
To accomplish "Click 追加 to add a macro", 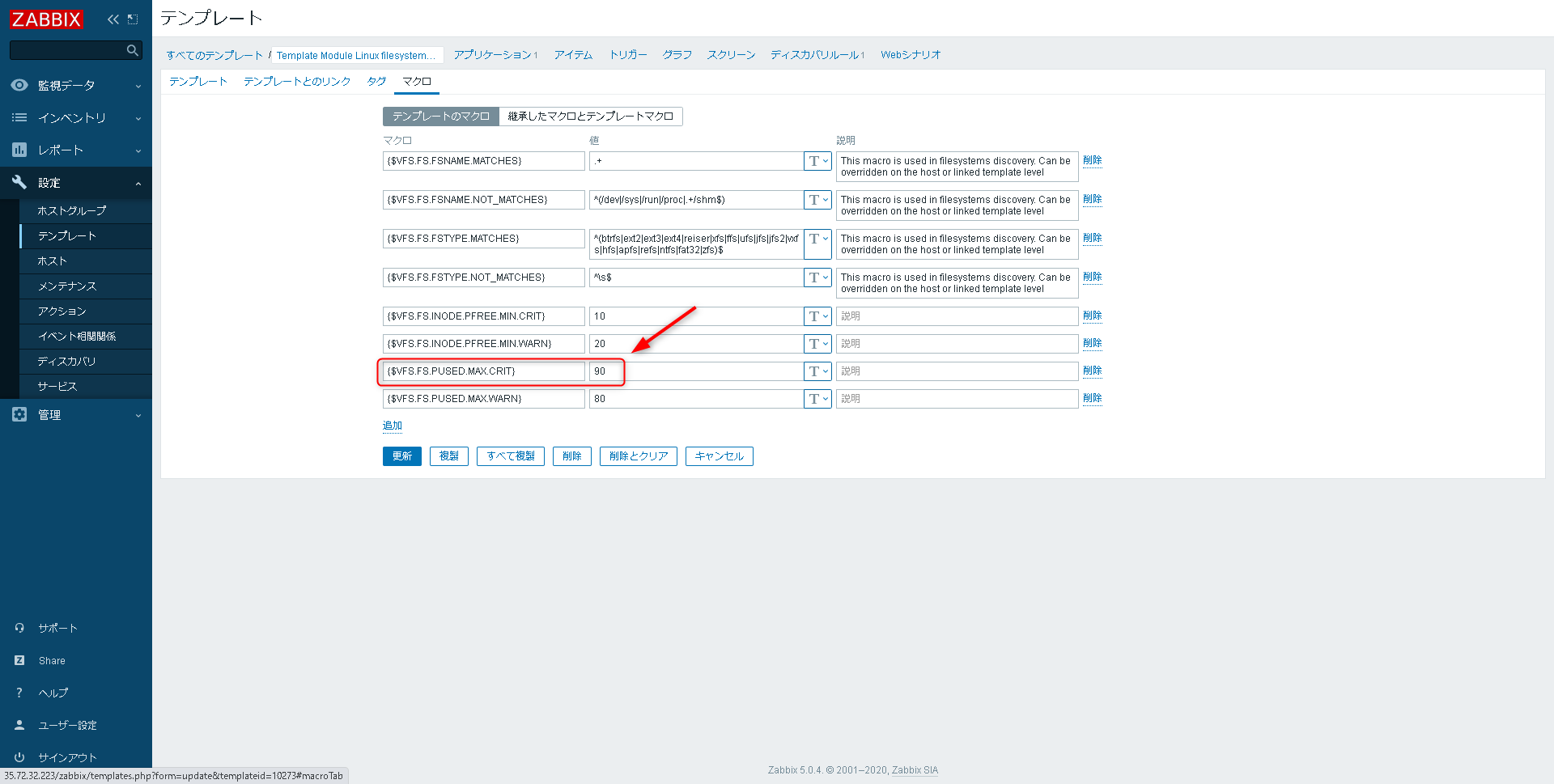I will (393, 426).
